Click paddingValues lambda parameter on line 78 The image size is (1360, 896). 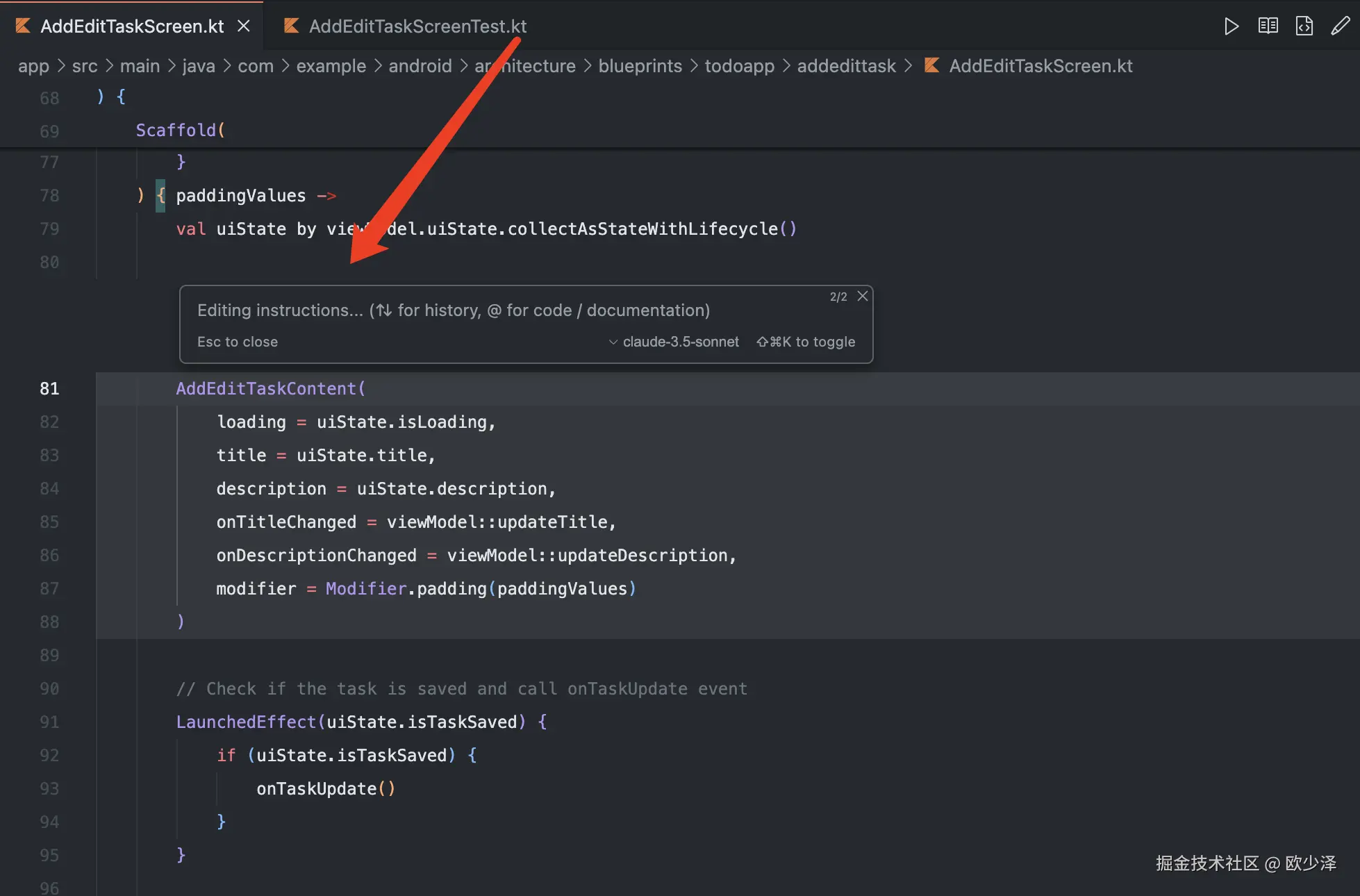pyautogui.click(x=240, y=196)
